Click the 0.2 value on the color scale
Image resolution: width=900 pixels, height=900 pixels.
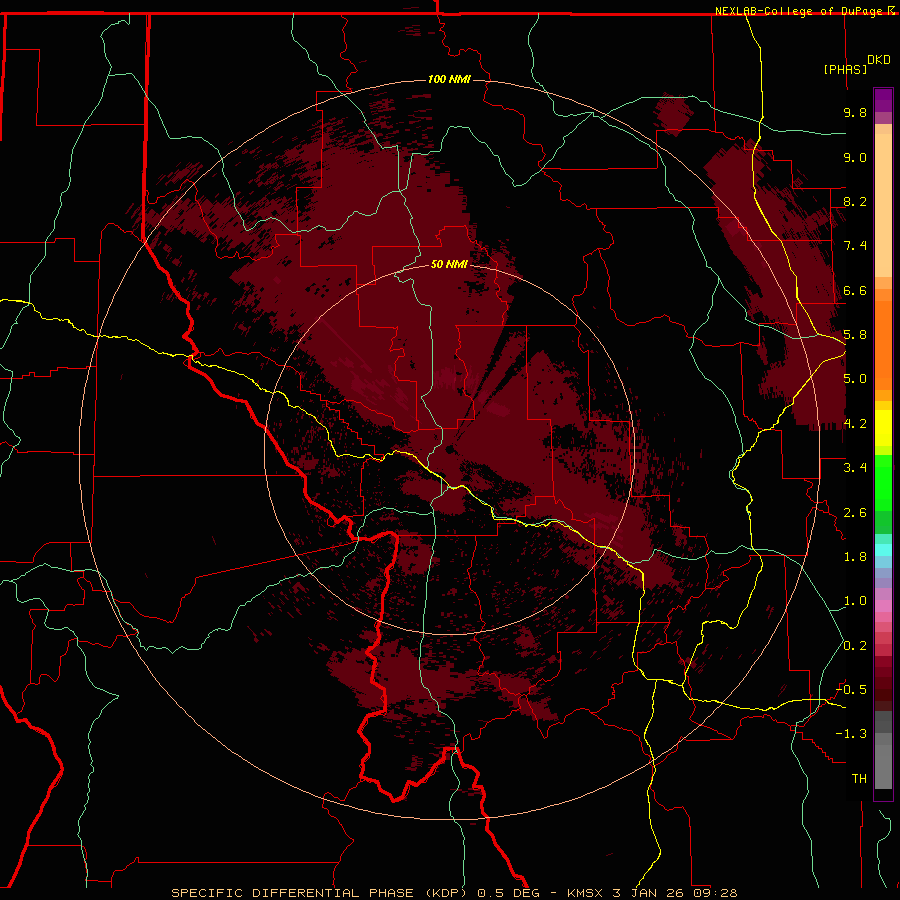click(855, 646)
